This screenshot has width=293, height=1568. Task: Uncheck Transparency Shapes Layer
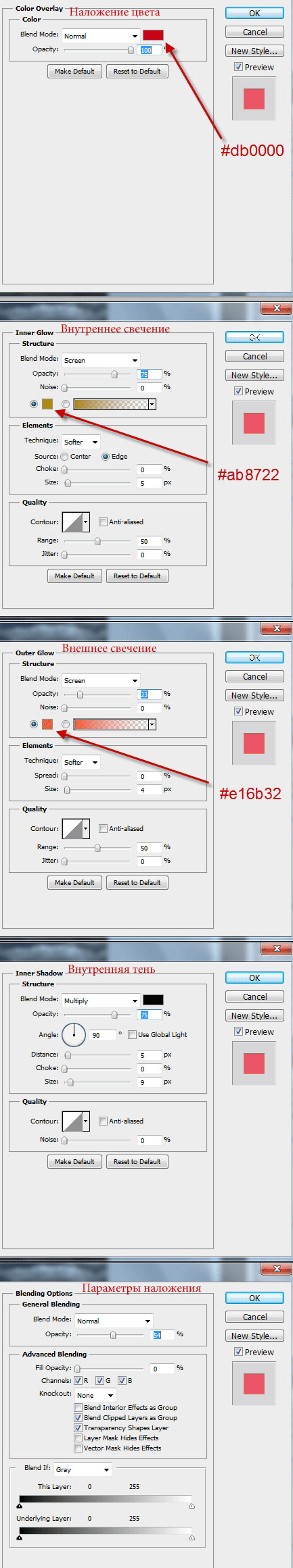78,1427
